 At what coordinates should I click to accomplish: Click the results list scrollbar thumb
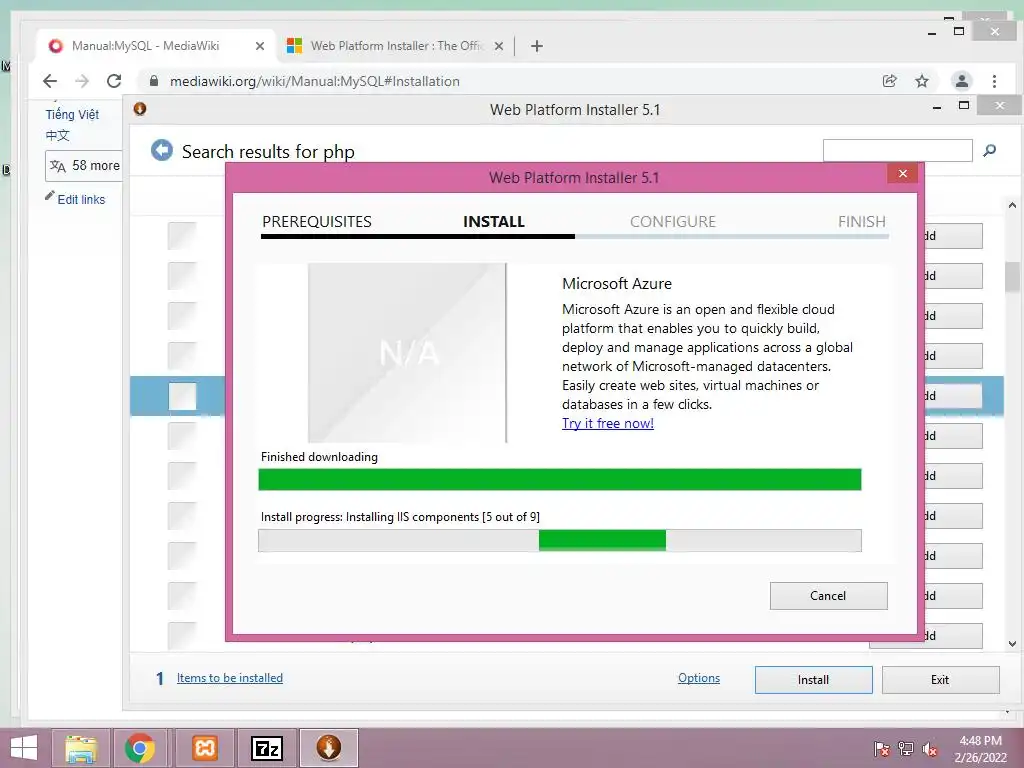click(x=1012, y=276)
